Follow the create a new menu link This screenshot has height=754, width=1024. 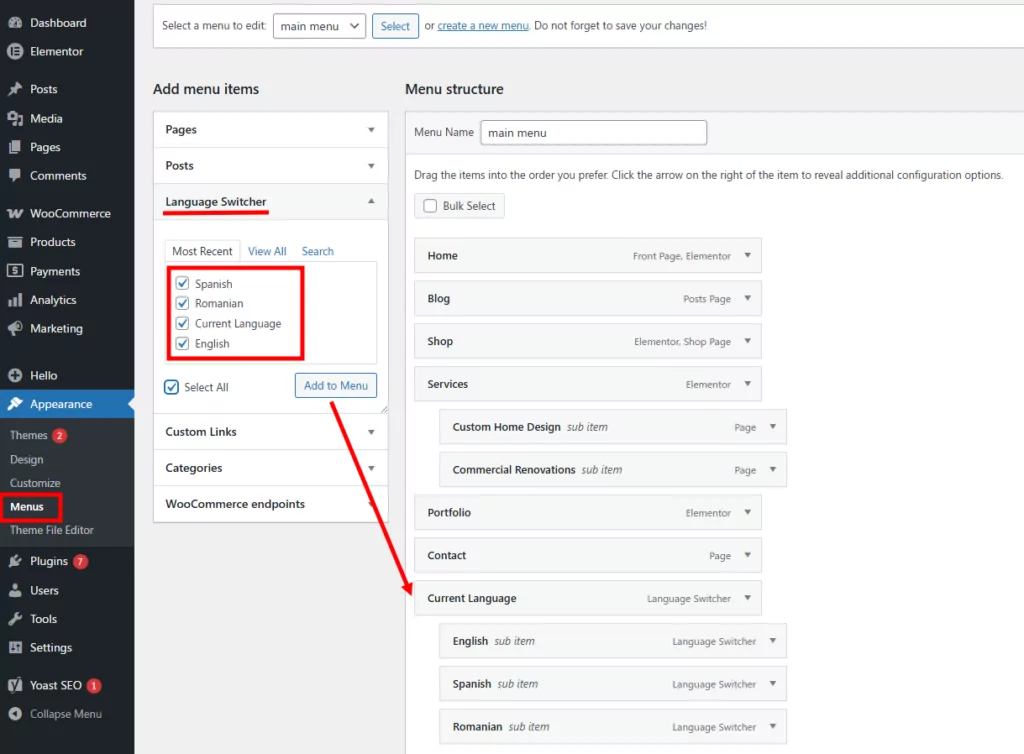coord(483,26)
